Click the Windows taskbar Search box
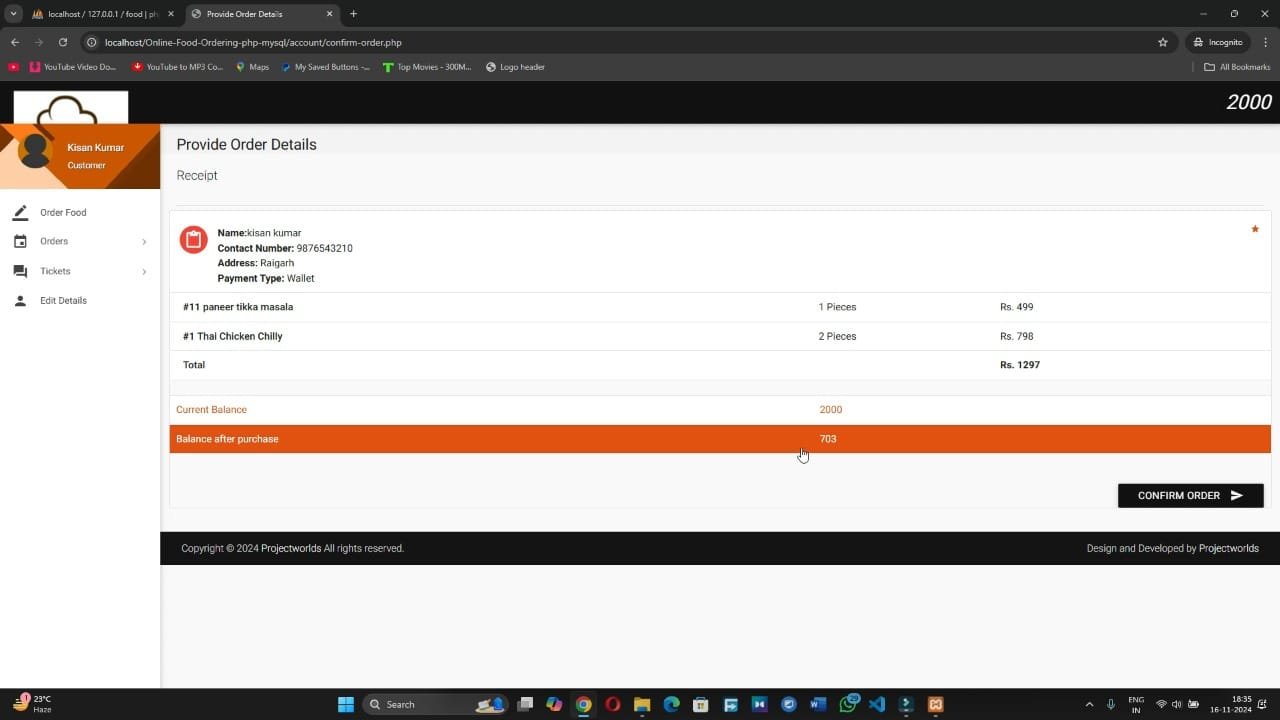Screen dimensions: 1280x720 (420, 704)
